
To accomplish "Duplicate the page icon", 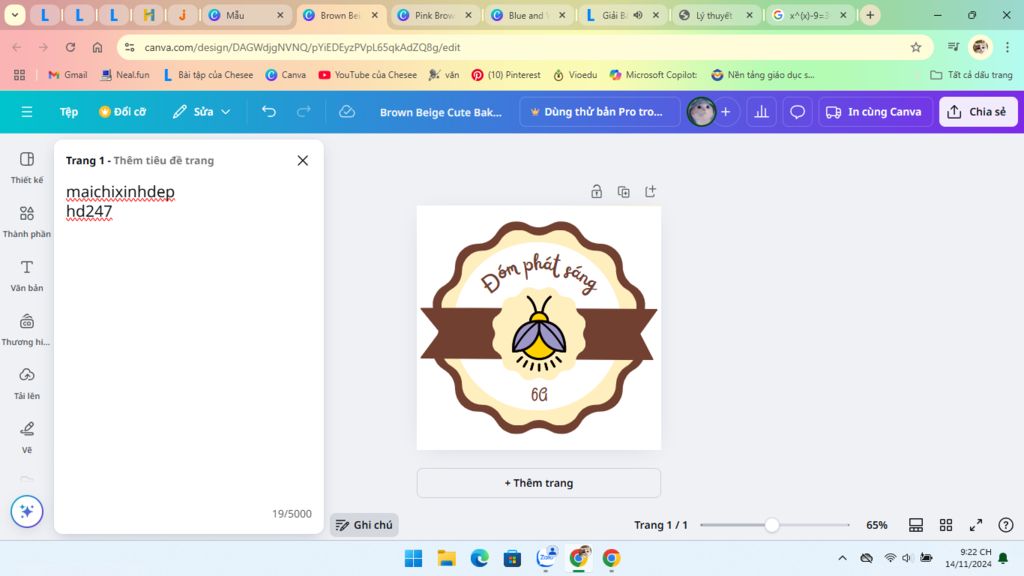I will pyautogui.click(x=624, y=191).
